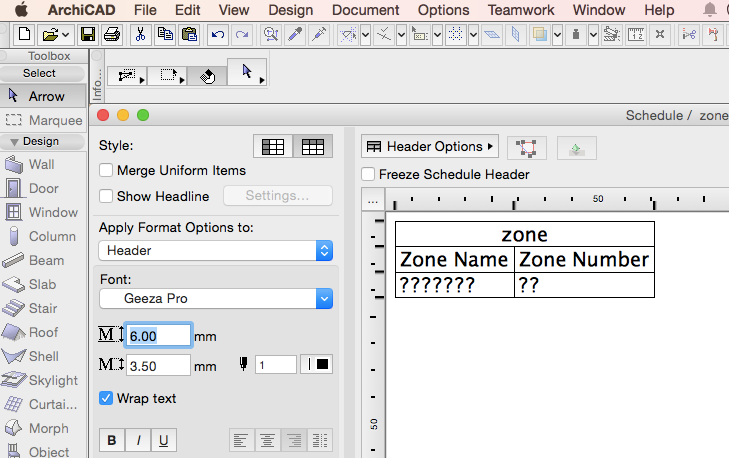The width and height of the screenshot is (729, 458).
Task: Click the Open folder icon
Action: pyautogui.click(x=50, y=34)
